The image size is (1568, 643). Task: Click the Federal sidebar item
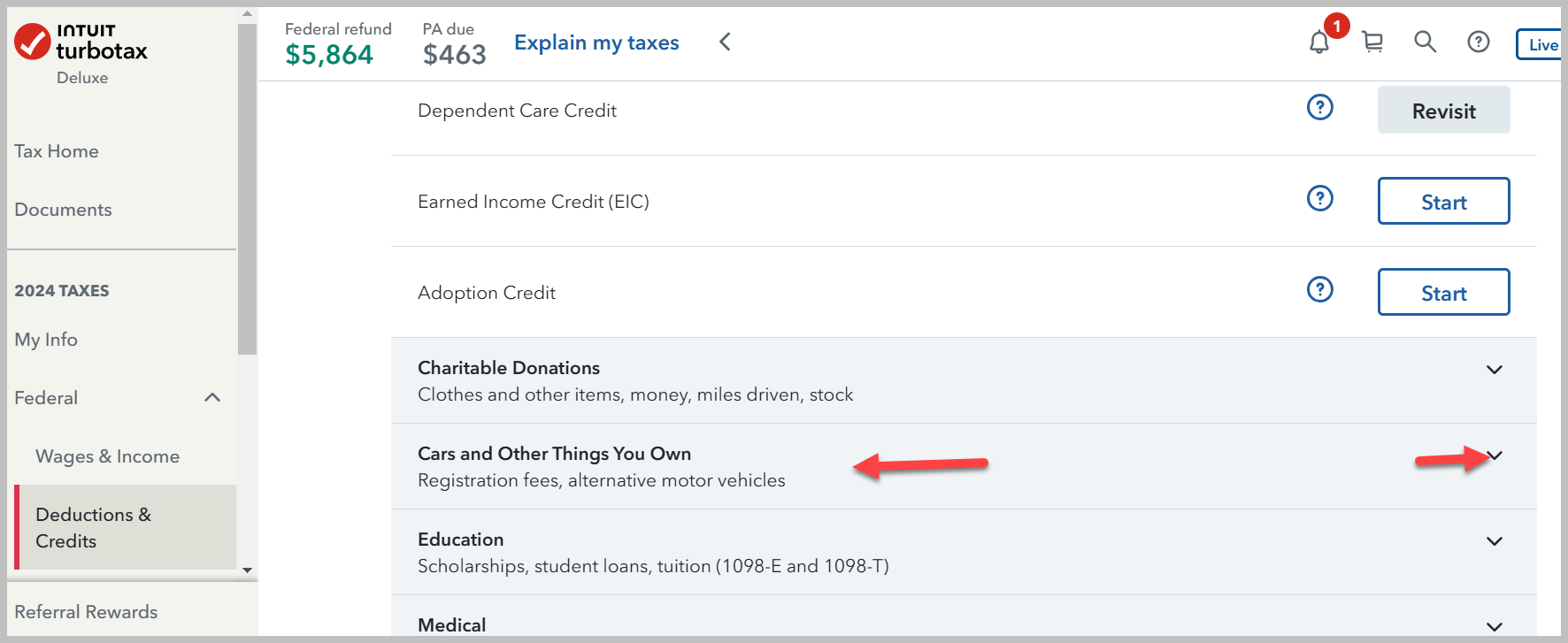click(x=46, y=398)
